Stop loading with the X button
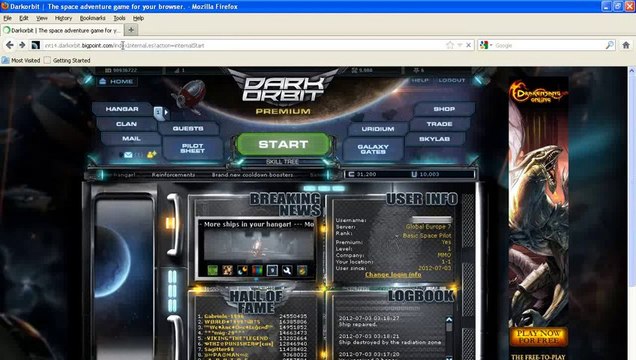Viewport: 636px width, 360px height. pos(468,45)
